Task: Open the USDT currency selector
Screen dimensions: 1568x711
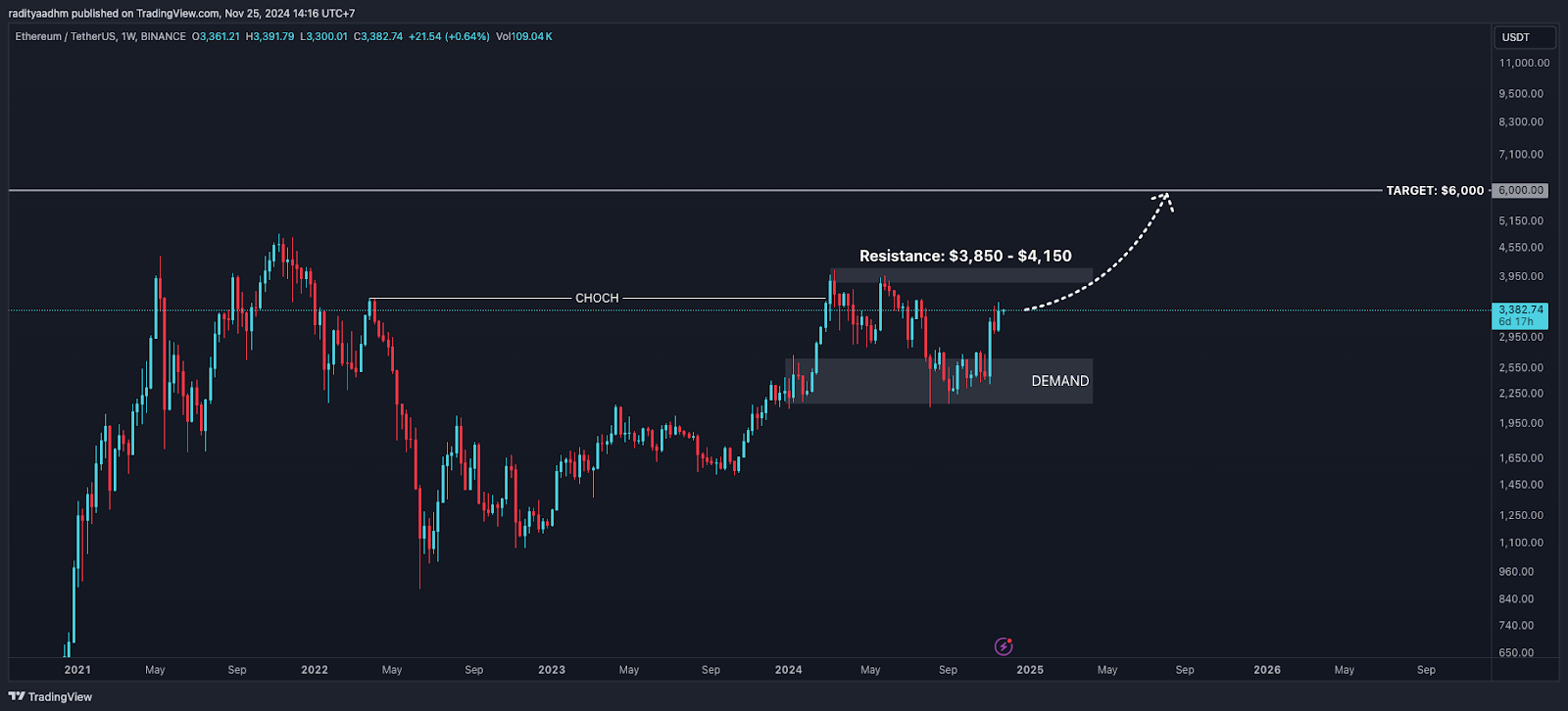Action: pyautogui.click(x=1524, y=37)
